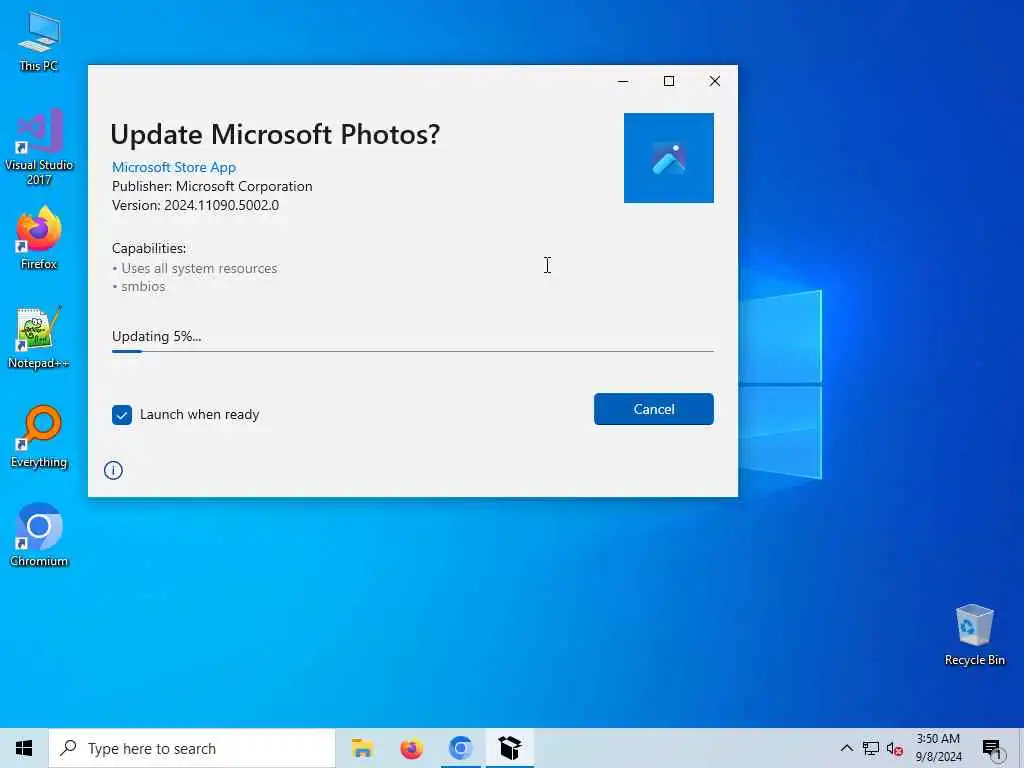Close the App Installer window

tap(714, 81)
